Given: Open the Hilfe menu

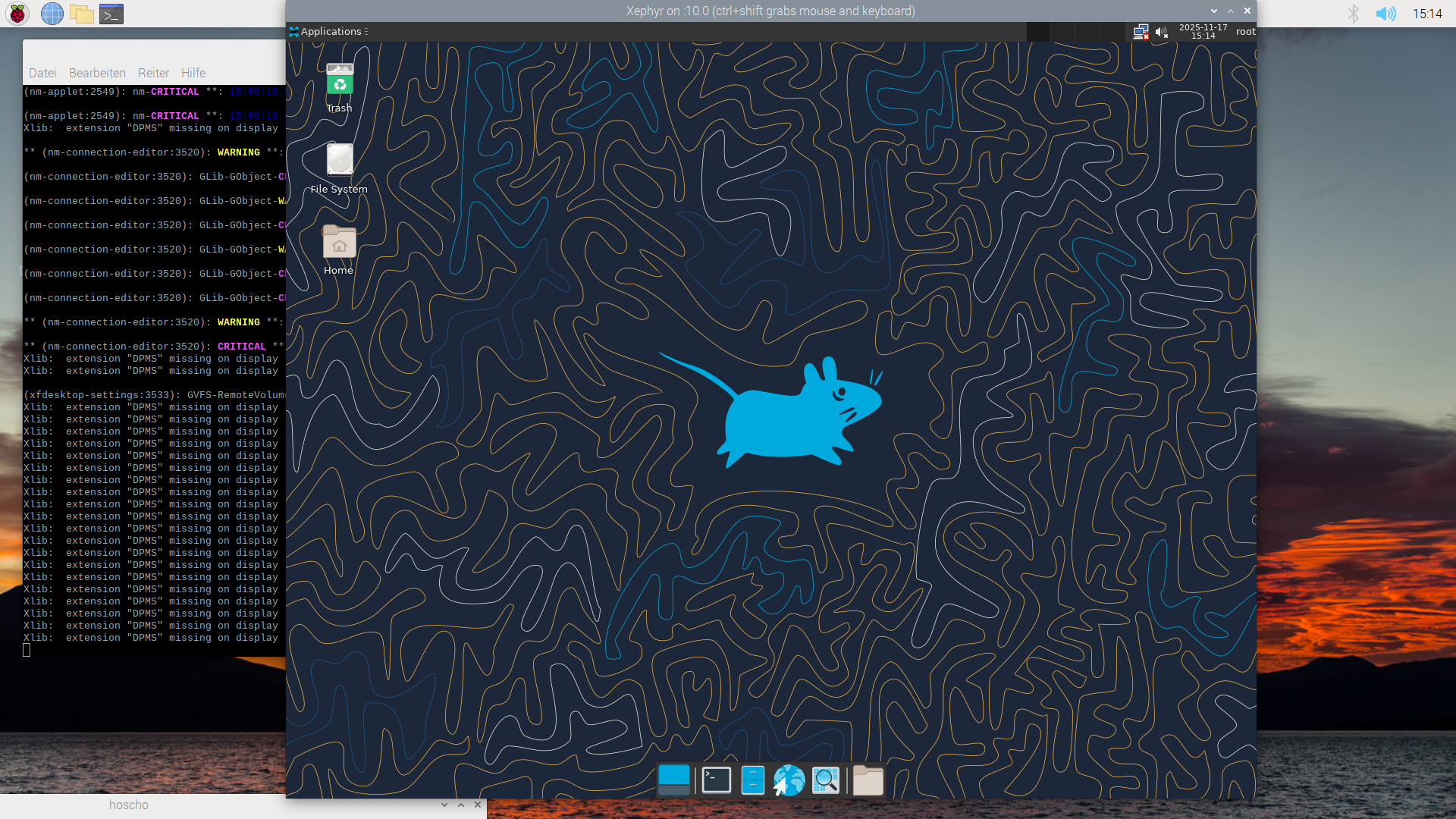Looking at the screenshot, I should 193,73.
